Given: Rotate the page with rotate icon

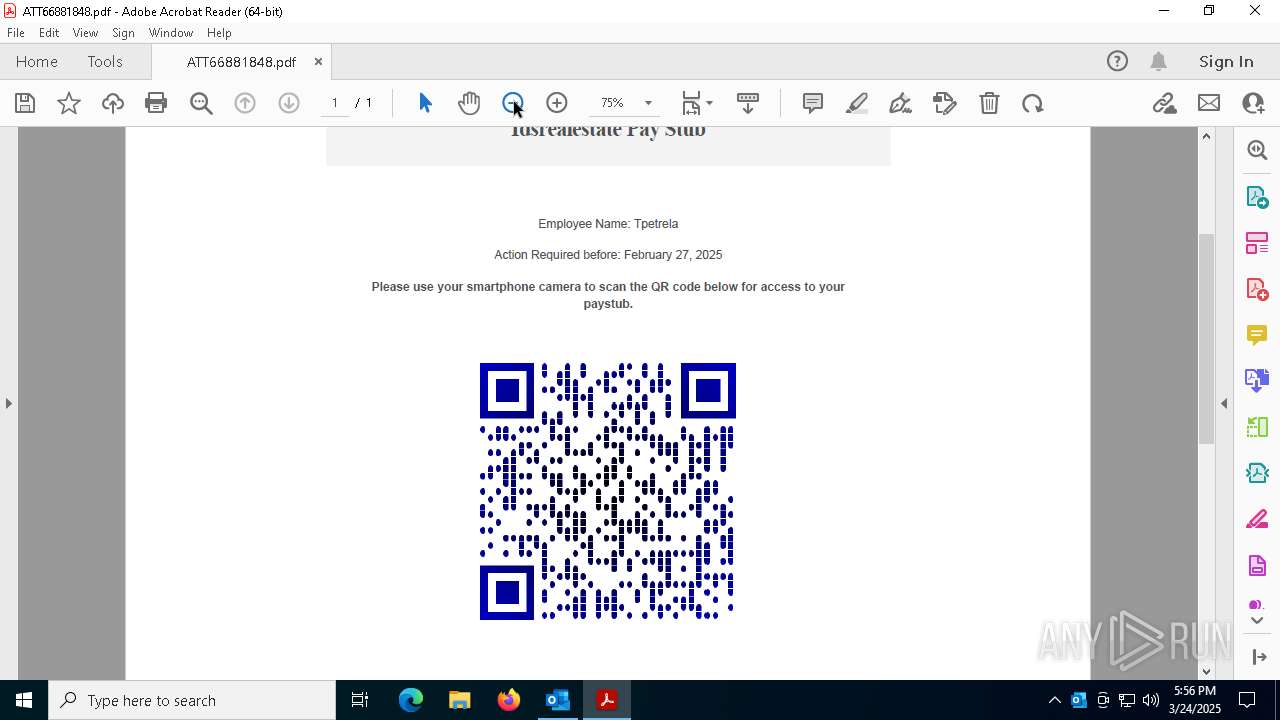Looking at the screenshot, I should [1033, 103].
